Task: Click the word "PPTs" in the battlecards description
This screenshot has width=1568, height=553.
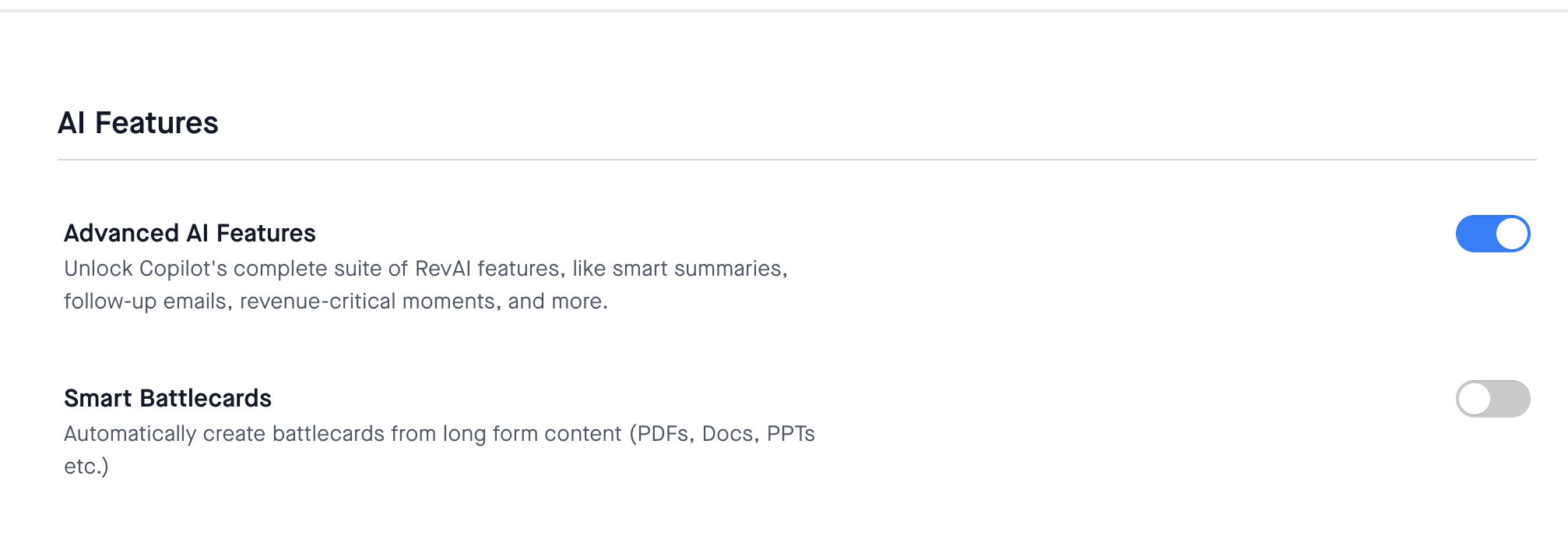Action: (791, 434)
